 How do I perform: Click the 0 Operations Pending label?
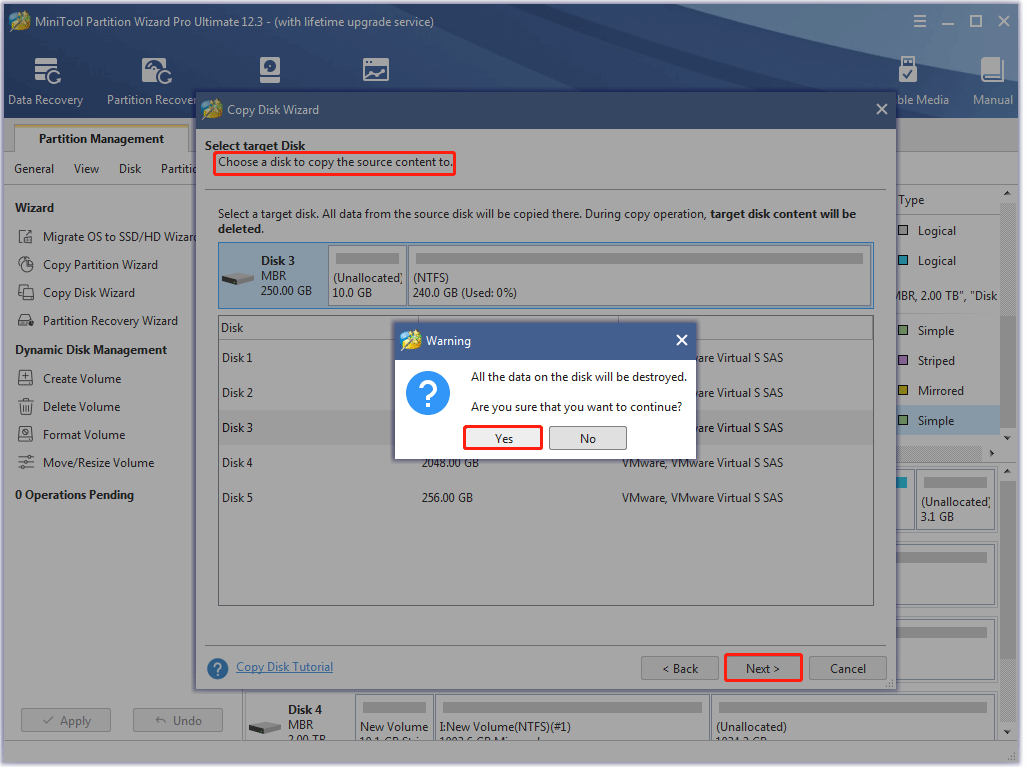click(x=75, y=496)
